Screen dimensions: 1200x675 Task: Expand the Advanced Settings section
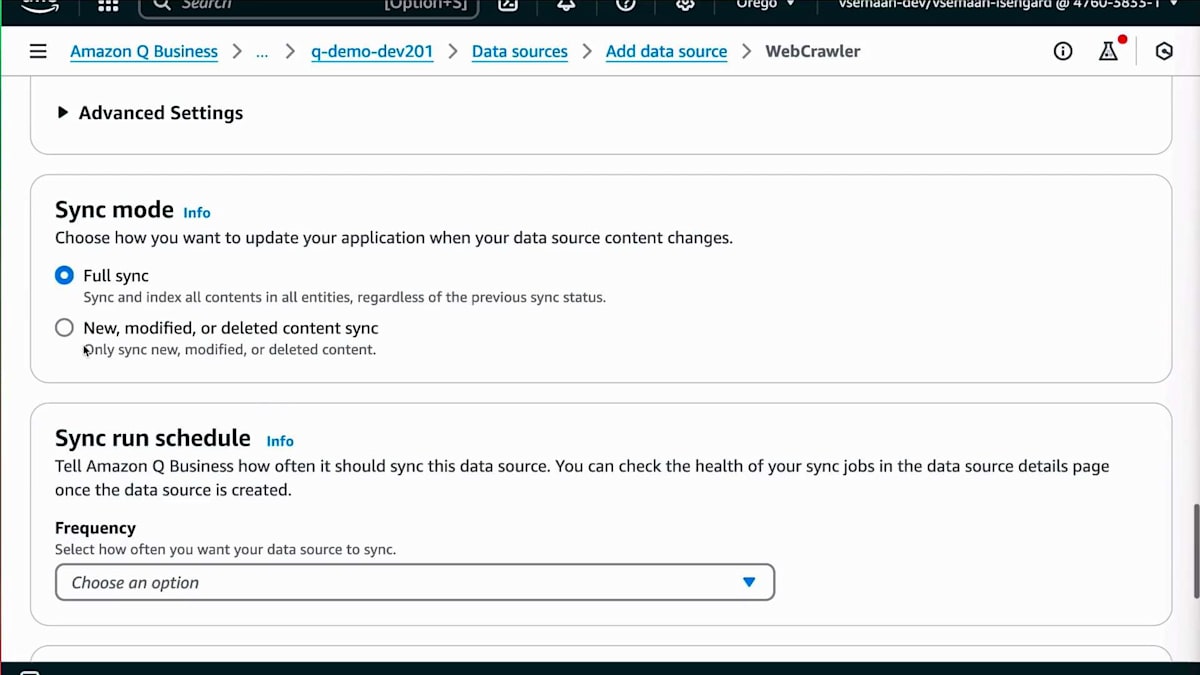click(150, 113)
